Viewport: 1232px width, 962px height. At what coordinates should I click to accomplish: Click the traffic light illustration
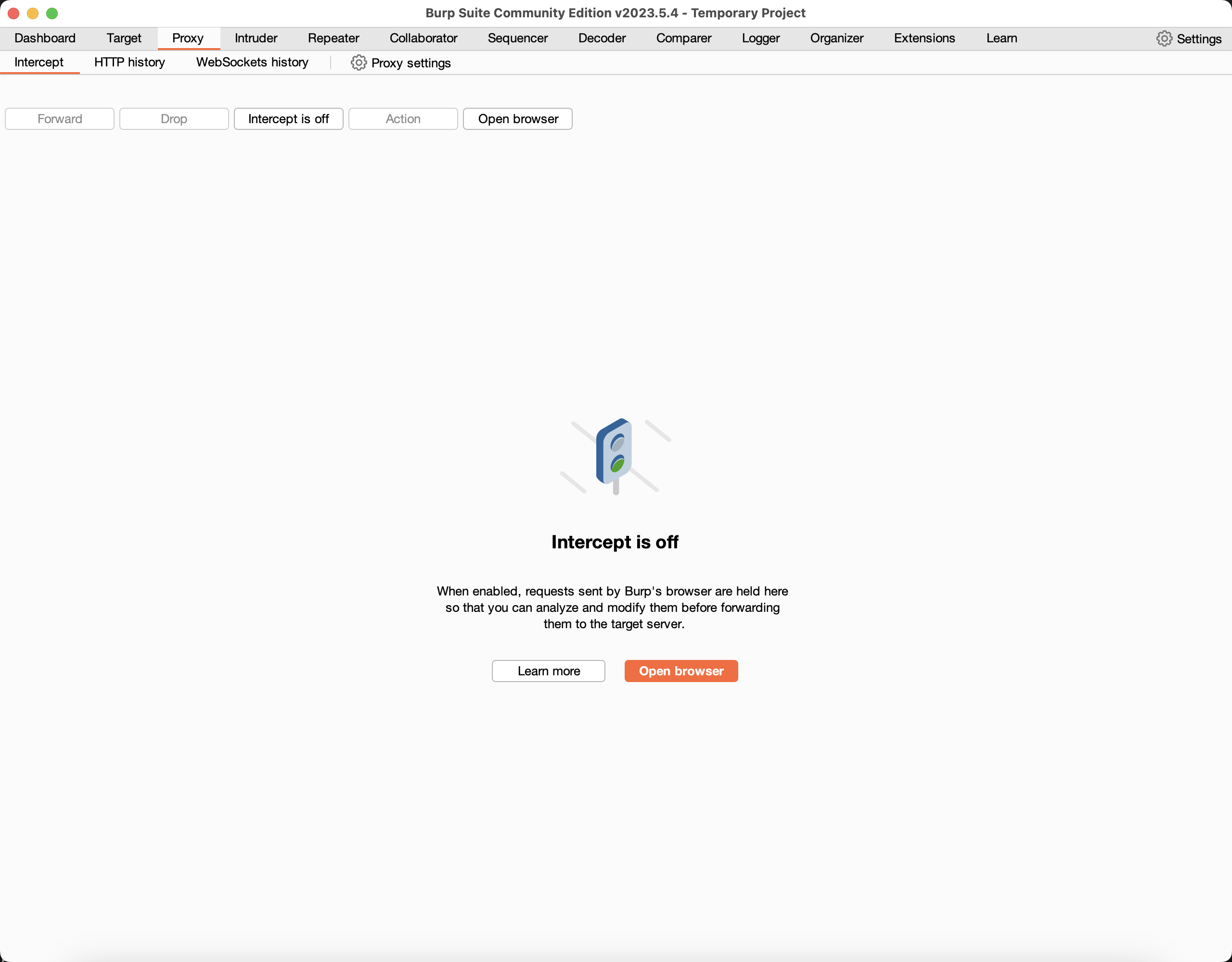616,456
